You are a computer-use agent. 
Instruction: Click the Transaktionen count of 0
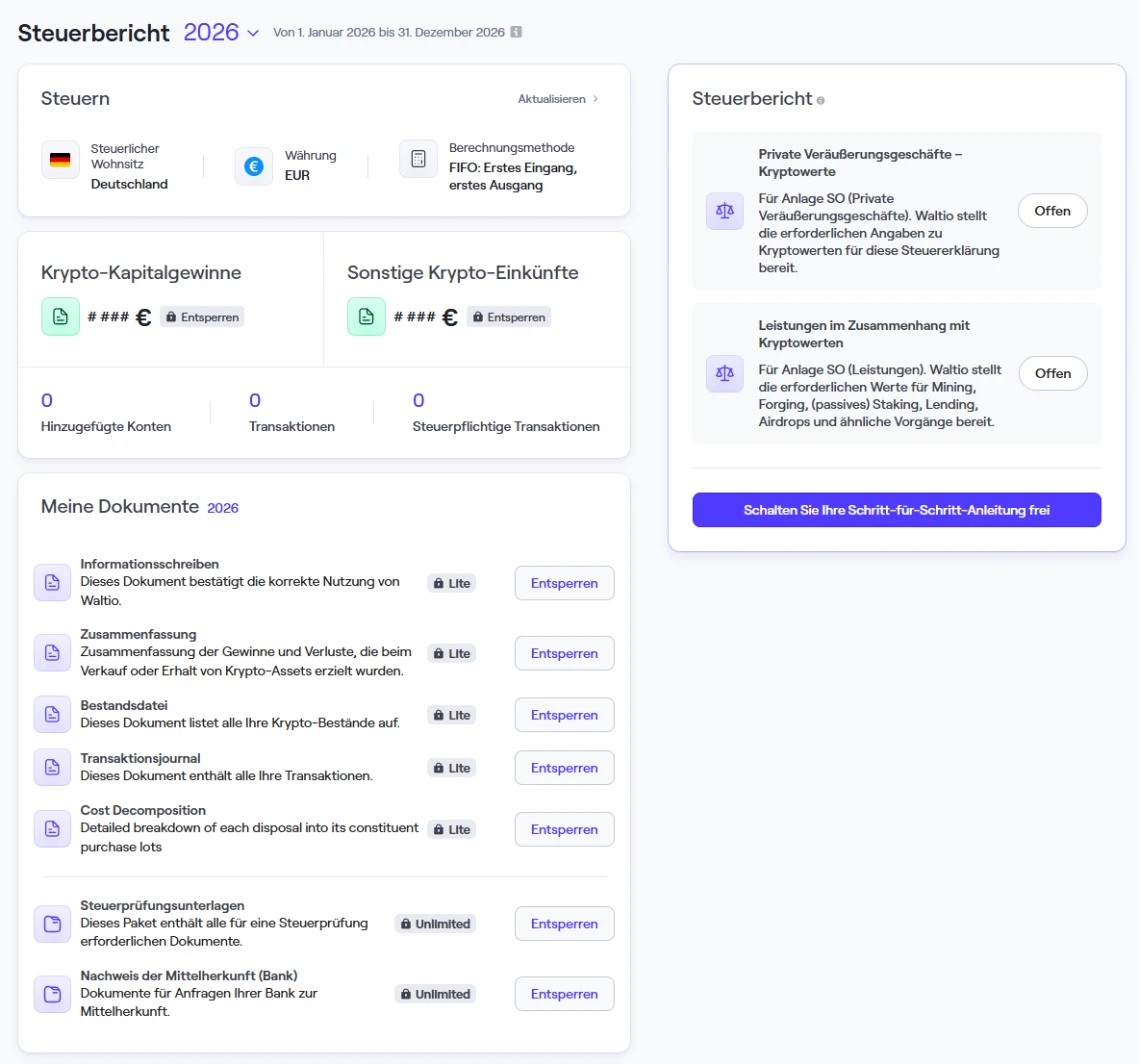pyautogui.click(x=255, y=400)
